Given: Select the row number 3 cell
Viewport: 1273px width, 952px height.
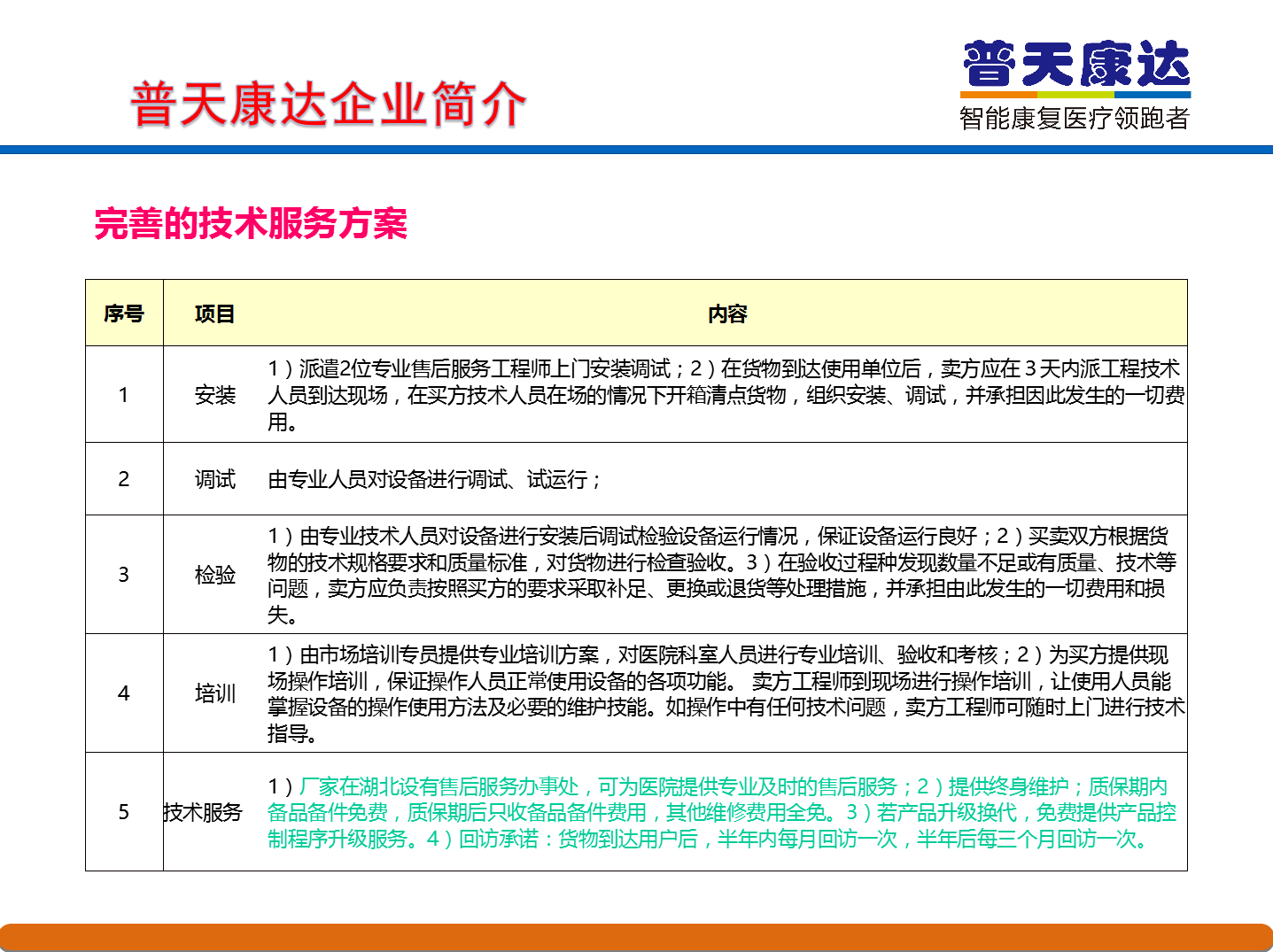Looking at the screenshot, I should (124, 574).
